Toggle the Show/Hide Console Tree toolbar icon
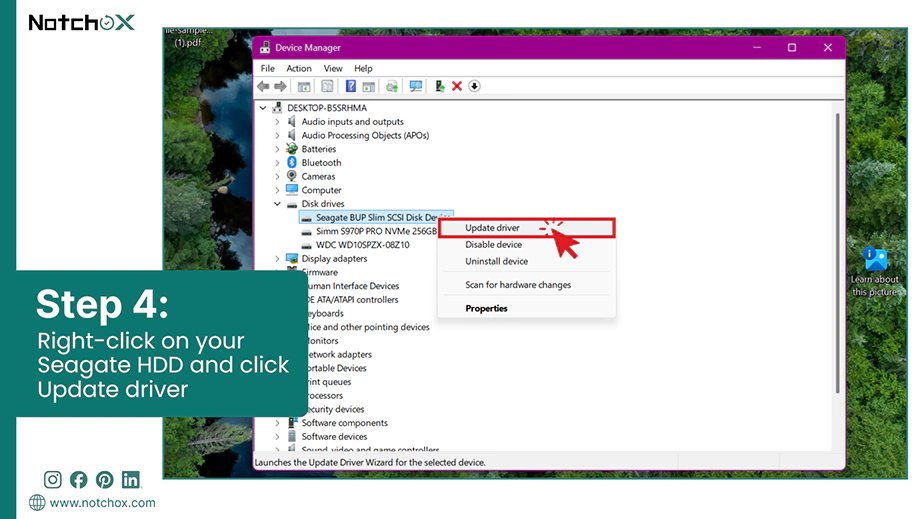The width and height of the screenshot is (922, 519). tap(304, 86)
